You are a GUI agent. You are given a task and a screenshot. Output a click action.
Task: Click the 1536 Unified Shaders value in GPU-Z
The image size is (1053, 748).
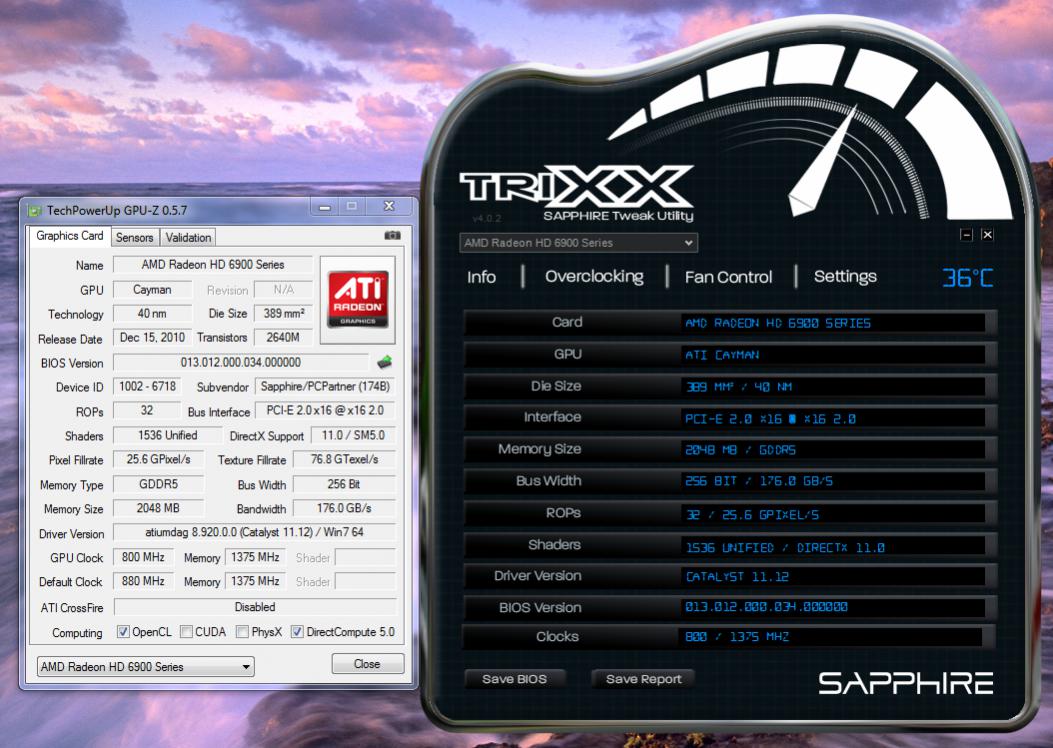tap(167, 435)
